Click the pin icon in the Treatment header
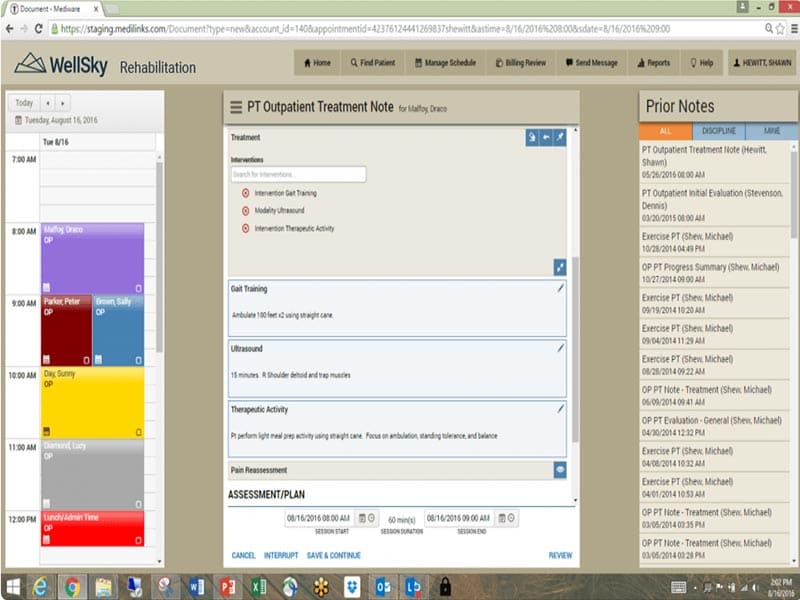 (560, 137)
